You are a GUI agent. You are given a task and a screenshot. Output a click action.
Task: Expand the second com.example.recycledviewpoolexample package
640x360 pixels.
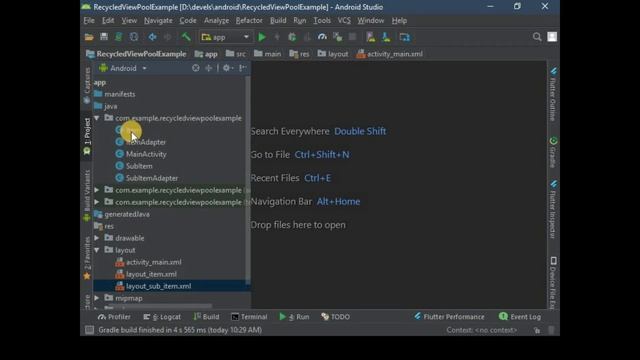point(97,190)
